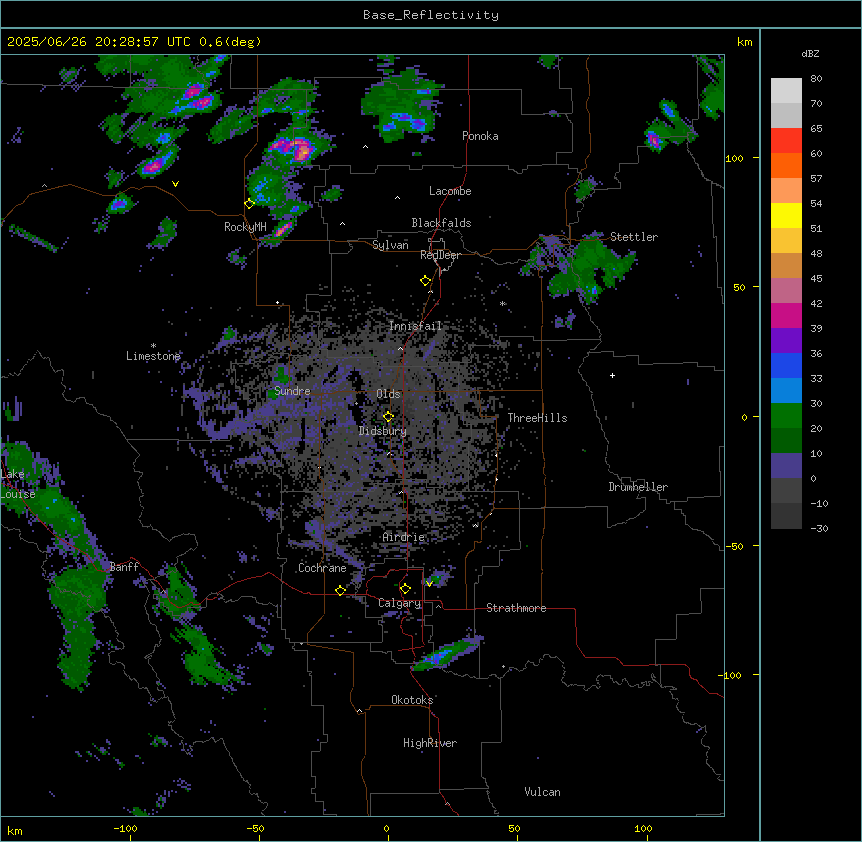Click the -30 value in the dBZ legend
The height and width of the screenshot is (842, 862).
(819, 528)
